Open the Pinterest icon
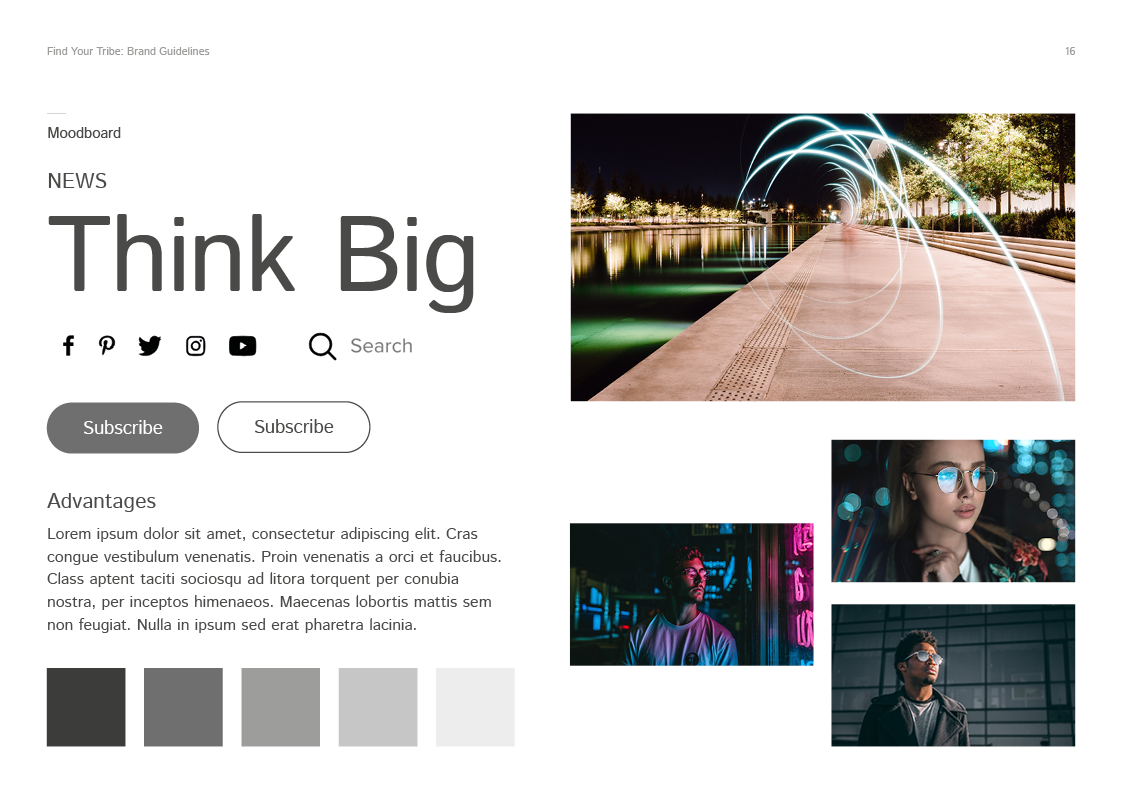Viewport: 1123px width, 794px height. coord(107,346)
